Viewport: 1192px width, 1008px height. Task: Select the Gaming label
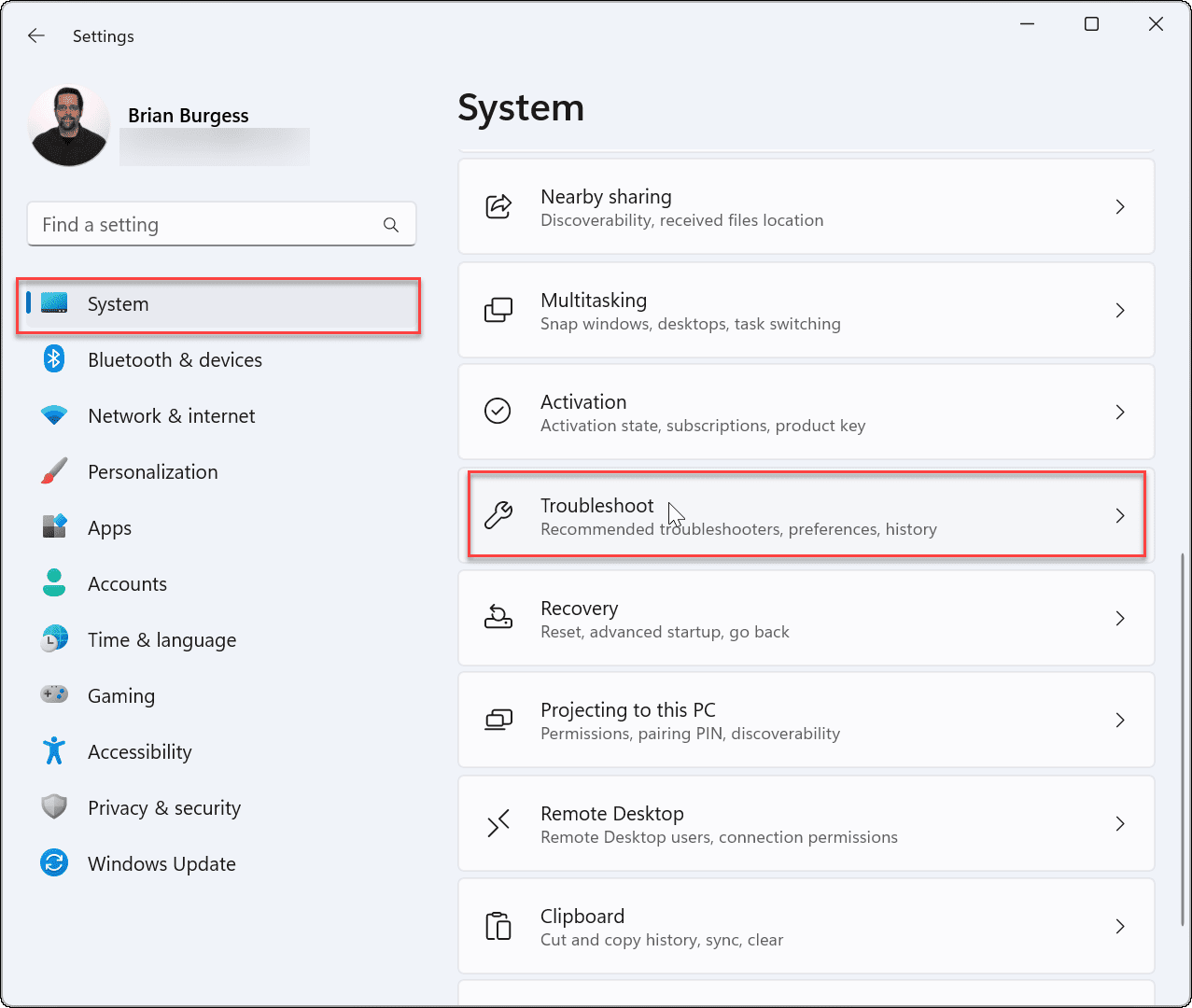(121, 696)
